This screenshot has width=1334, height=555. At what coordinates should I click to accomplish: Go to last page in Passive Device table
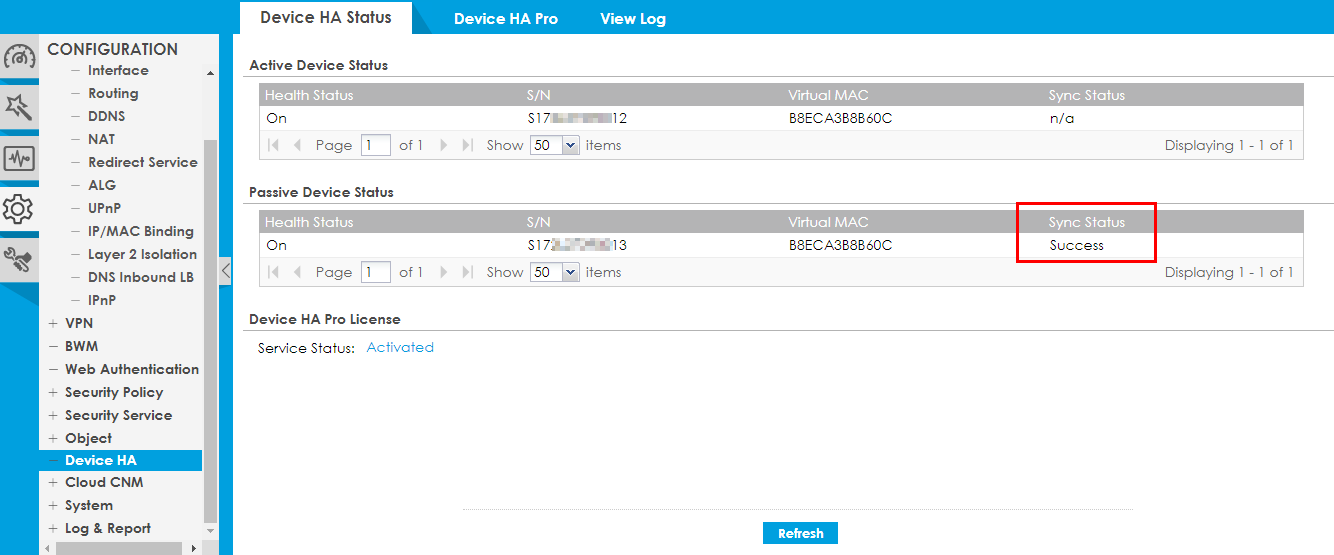[467, 273]
